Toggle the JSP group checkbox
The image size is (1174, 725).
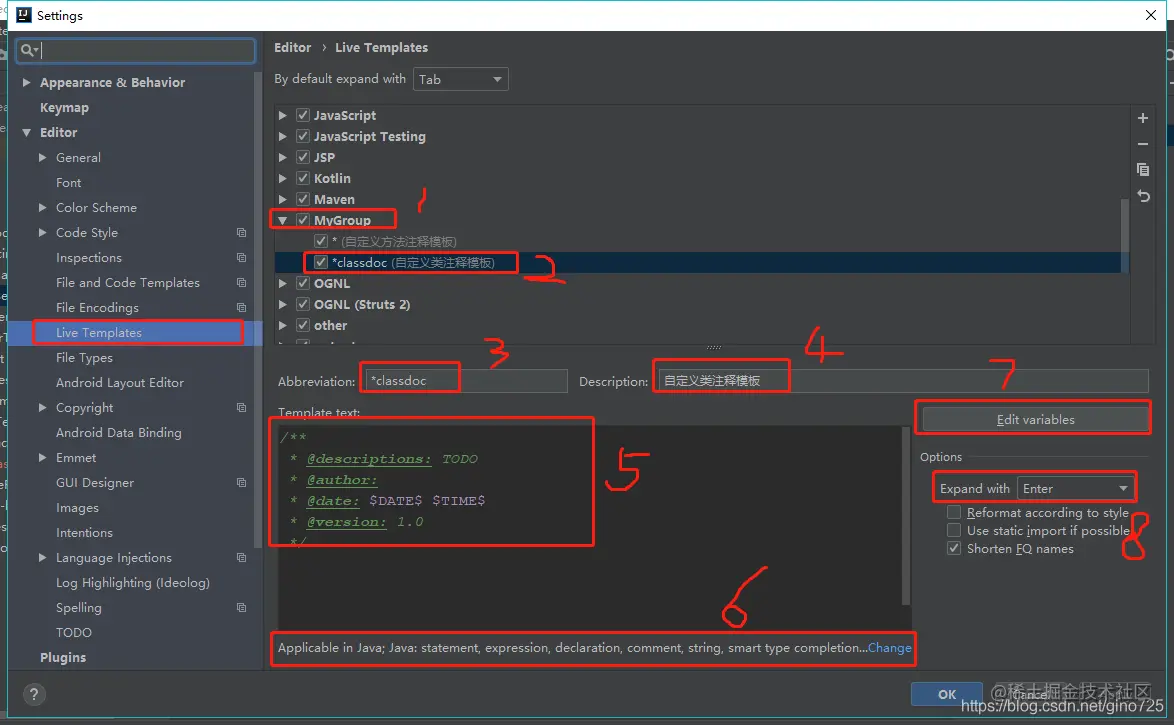302,157
